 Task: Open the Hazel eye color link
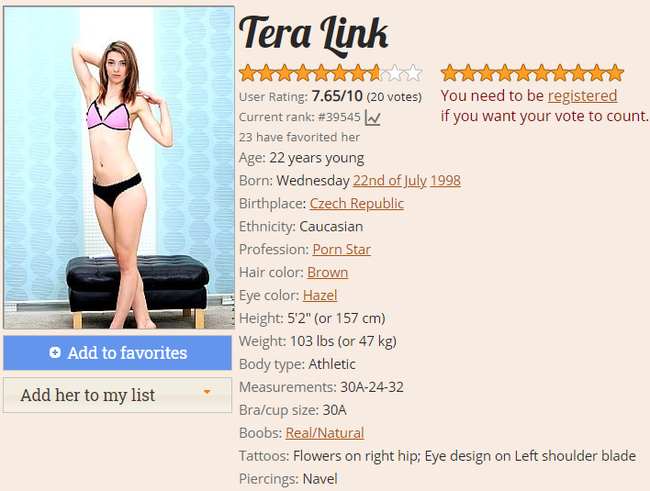point(320,295)
